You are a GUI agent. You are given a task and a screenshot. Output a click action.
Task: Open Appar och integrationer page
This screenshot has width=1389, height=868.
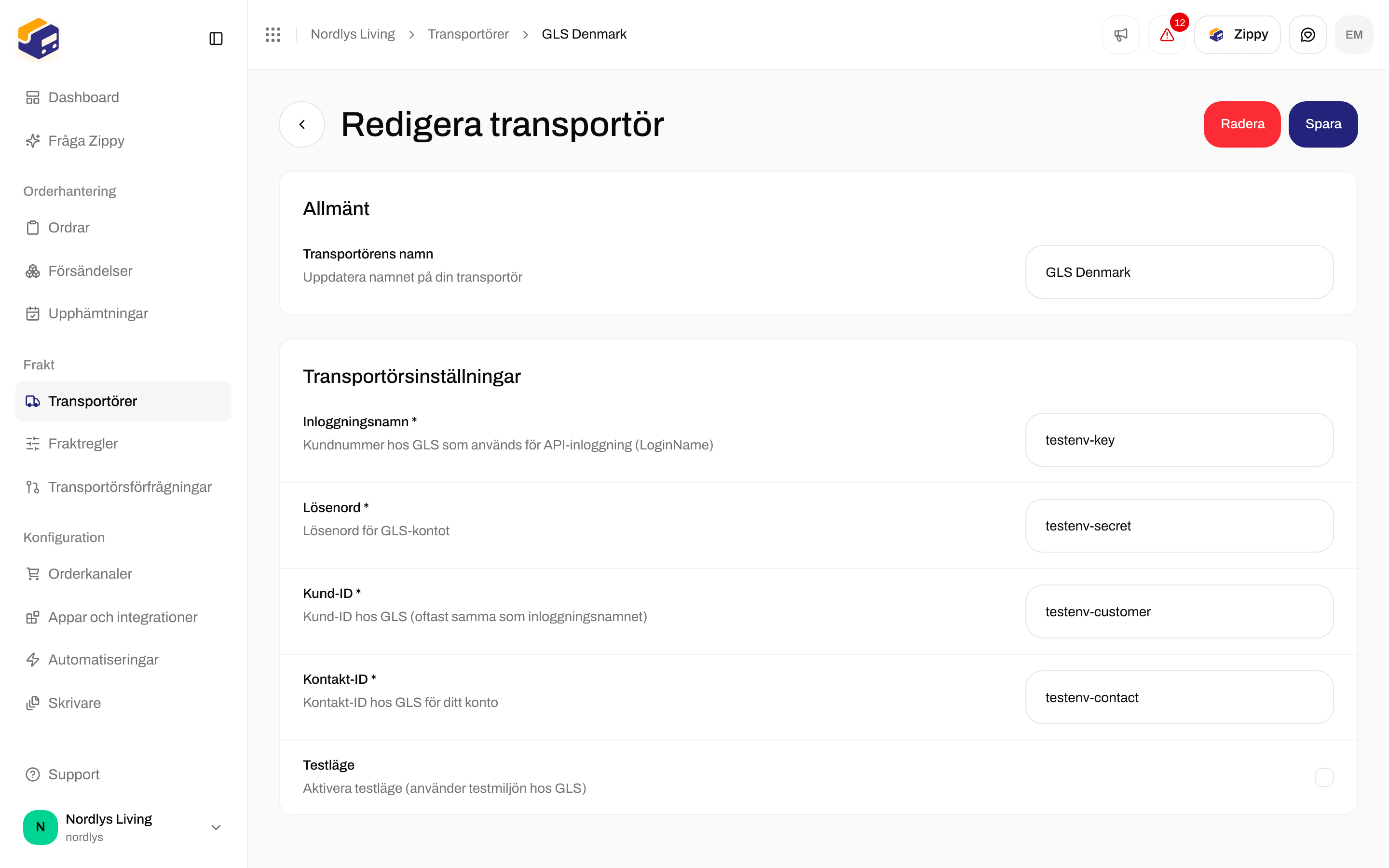click(123, 617)
